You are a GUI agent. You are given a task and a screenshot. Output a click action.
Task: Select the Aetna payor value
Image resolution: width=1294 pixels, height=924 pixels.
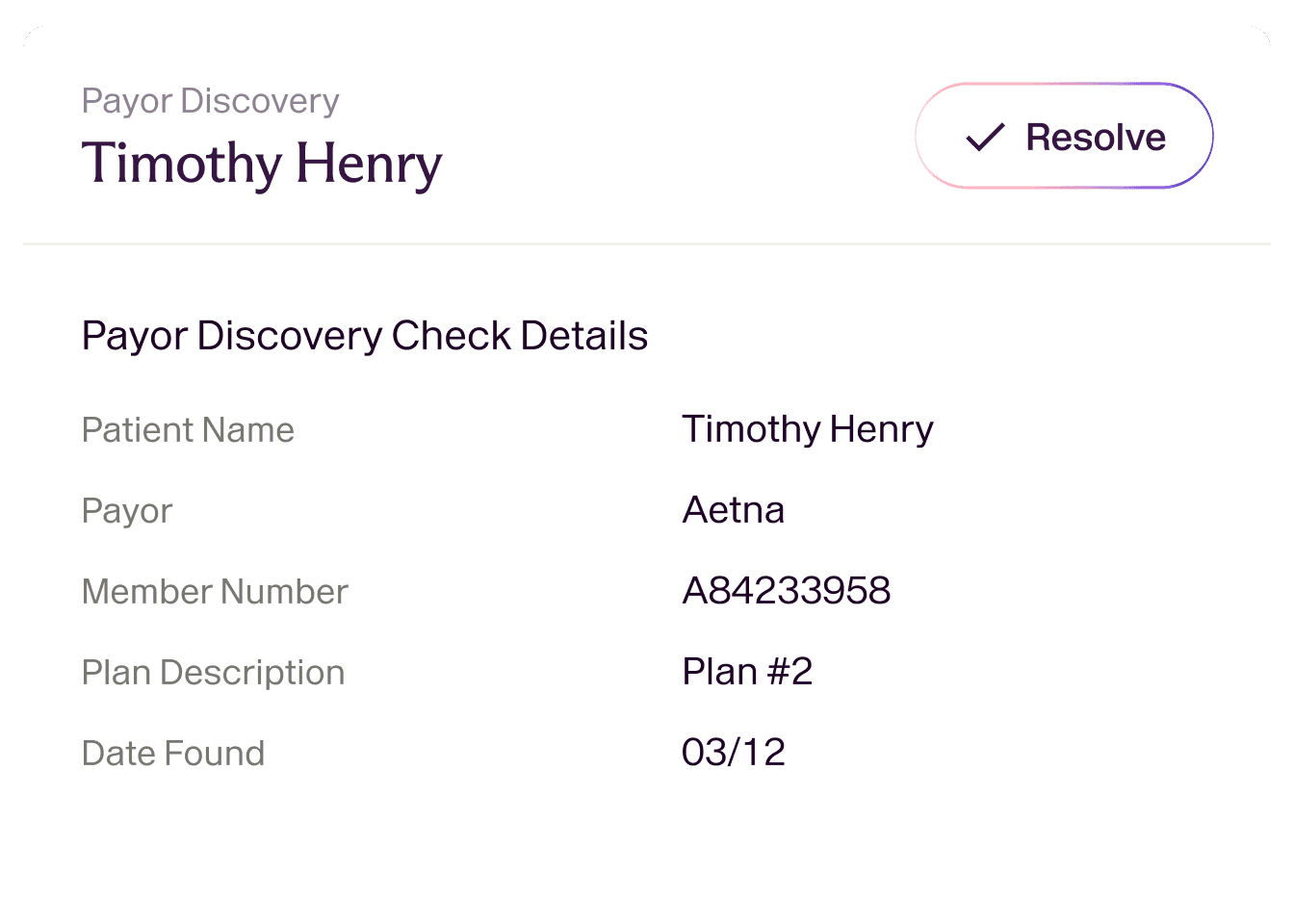733,510
